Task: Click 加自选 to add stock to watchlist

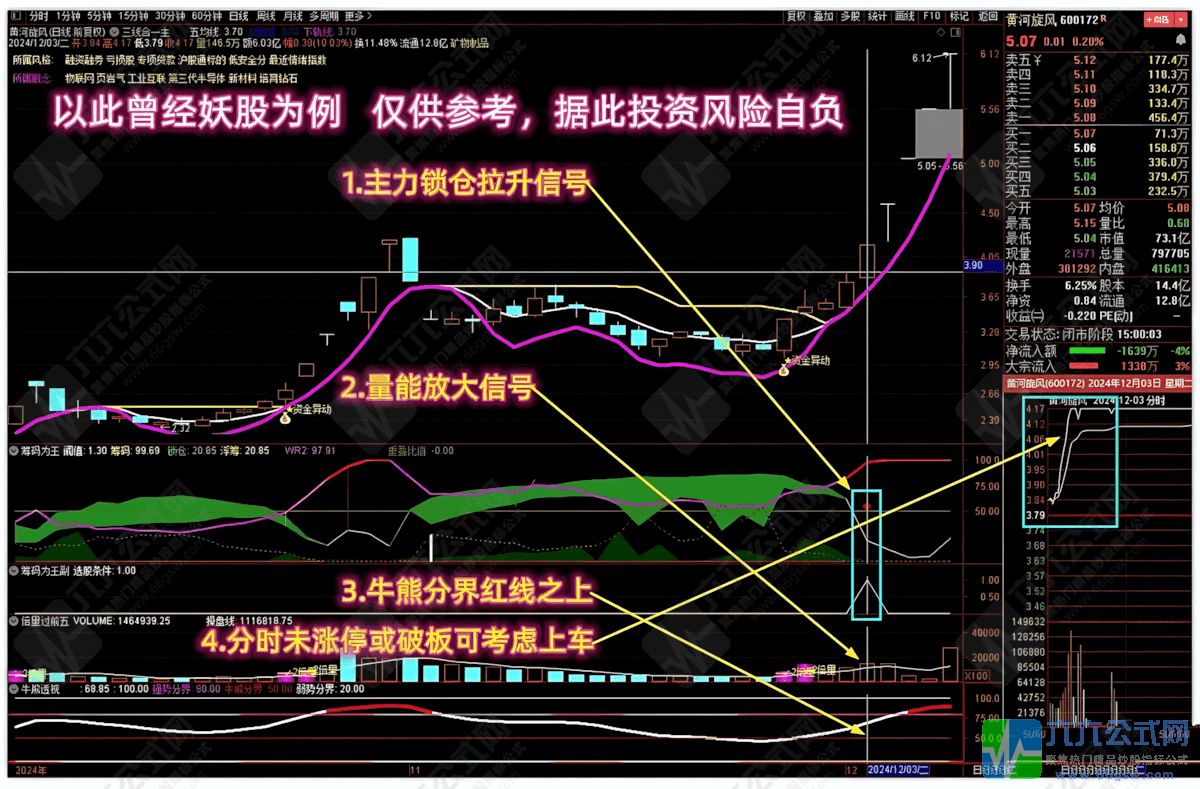Action: point(1160,19)
